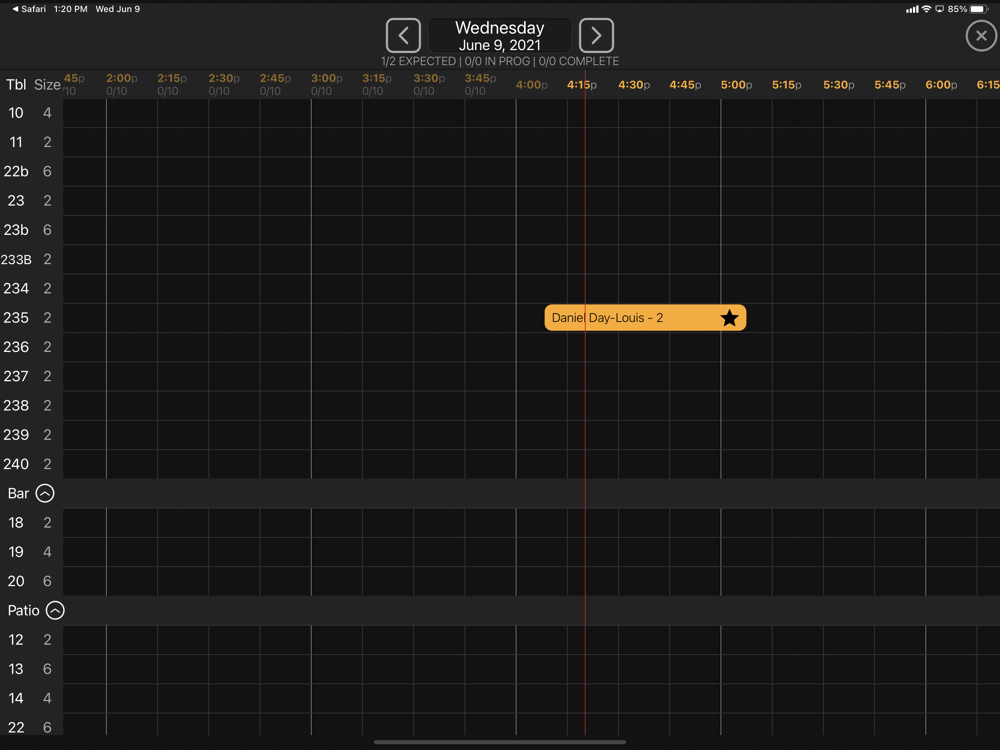Select table 23 row label

(x=16, y=201)
